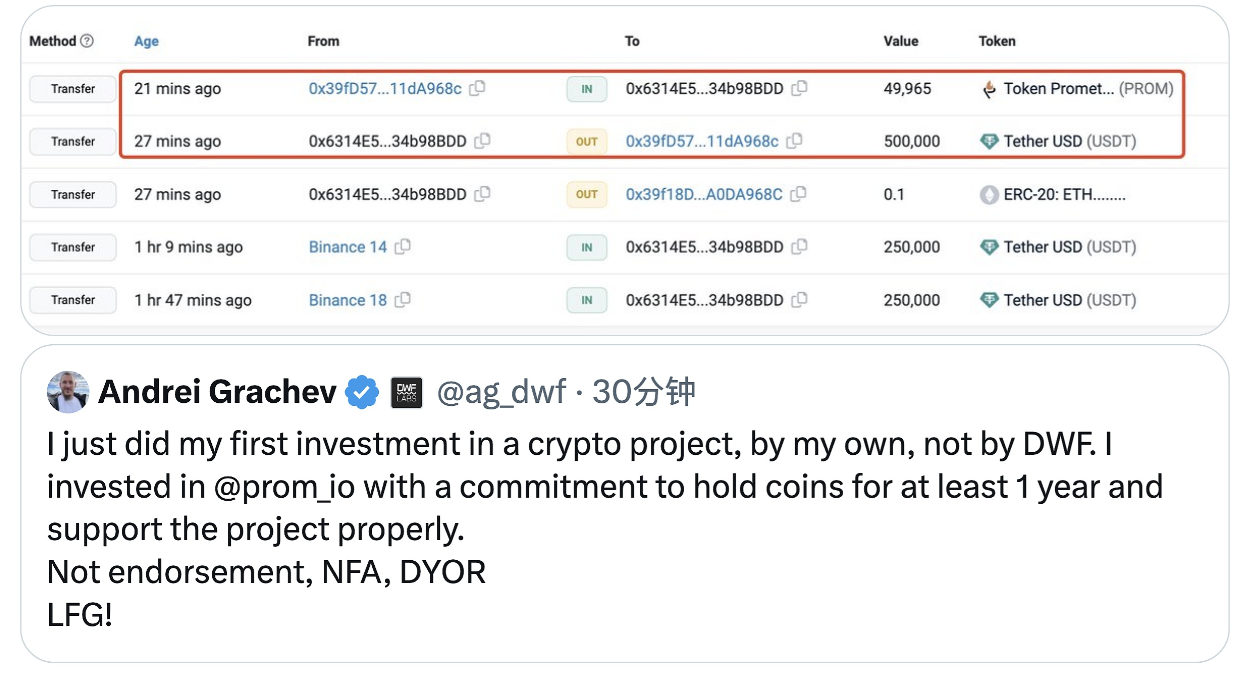The image size is (1241, 685).
Task: Open the Binance 18 address link
Action: click(x=347, y=300)
